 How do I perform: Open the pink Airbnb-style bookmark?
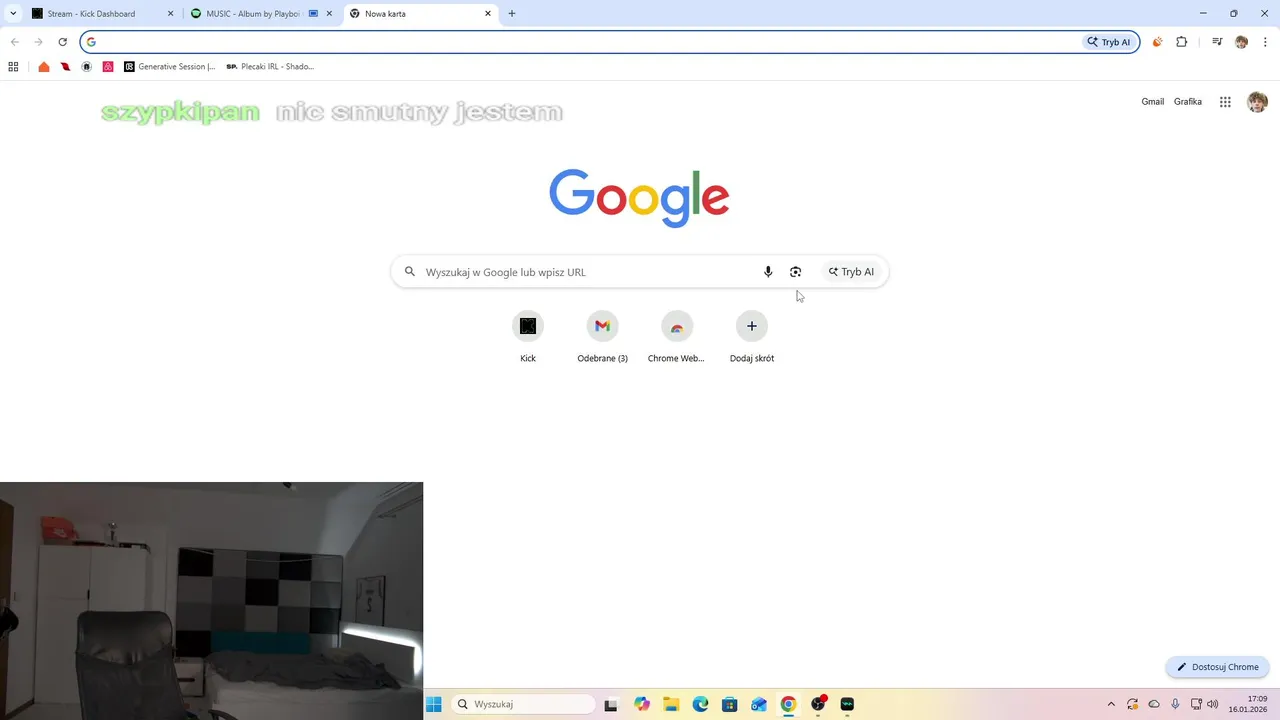pyautogui.click(x=108, y=67)
